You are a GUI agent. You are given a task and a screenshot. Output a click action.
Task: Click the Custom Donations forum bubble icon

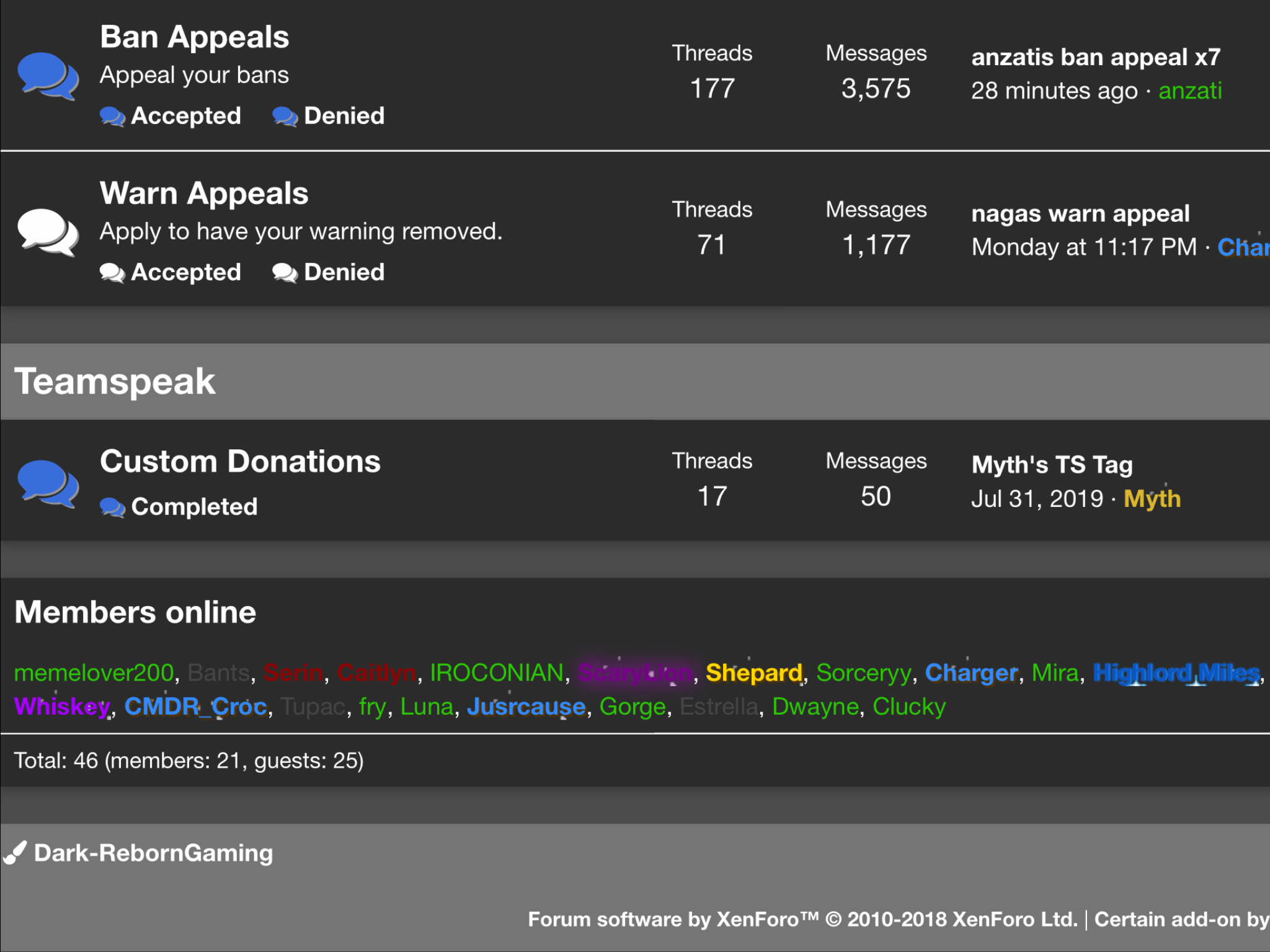tap(48, 483)
